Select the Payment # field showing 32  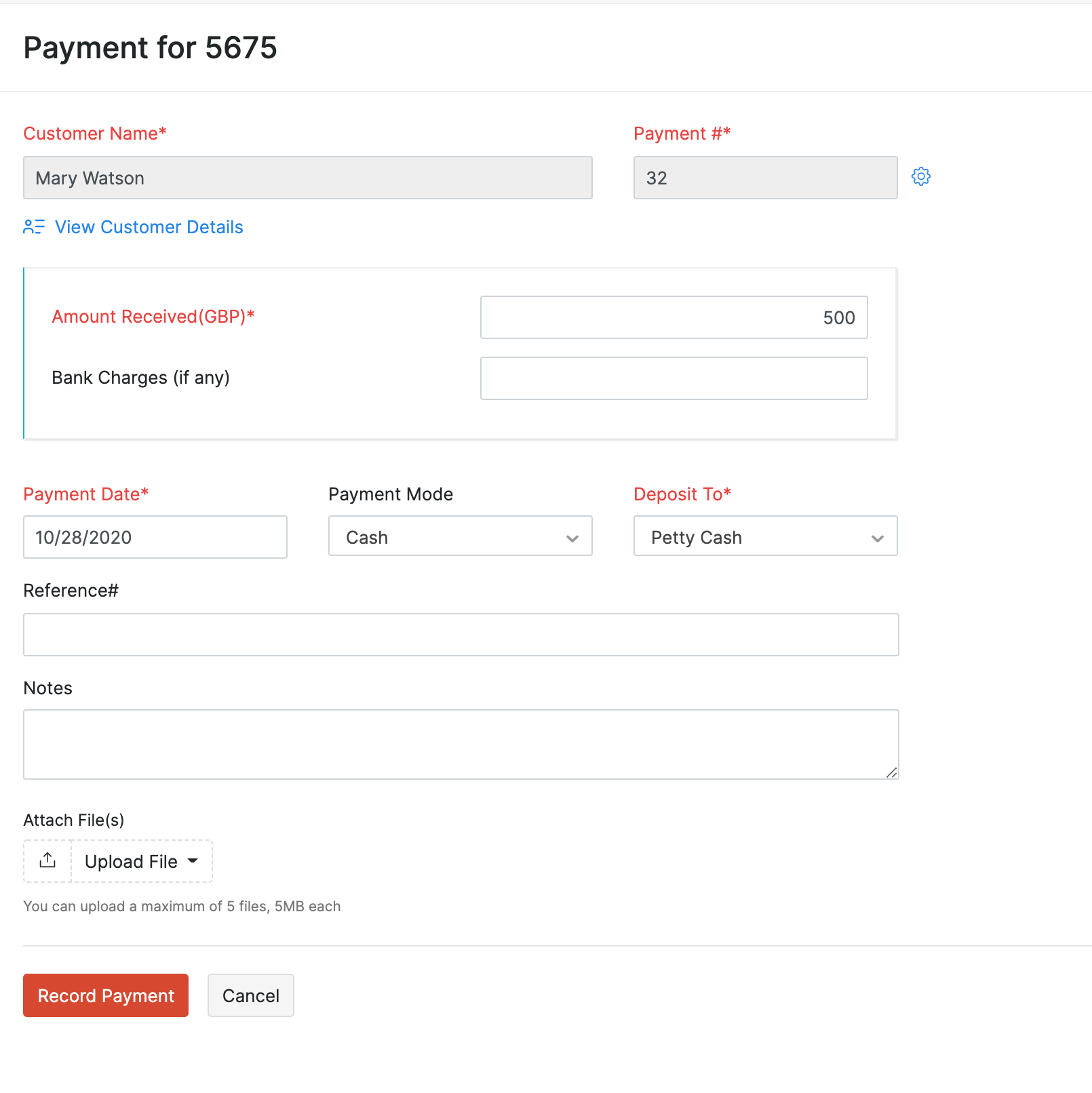[x=764, y=178]
